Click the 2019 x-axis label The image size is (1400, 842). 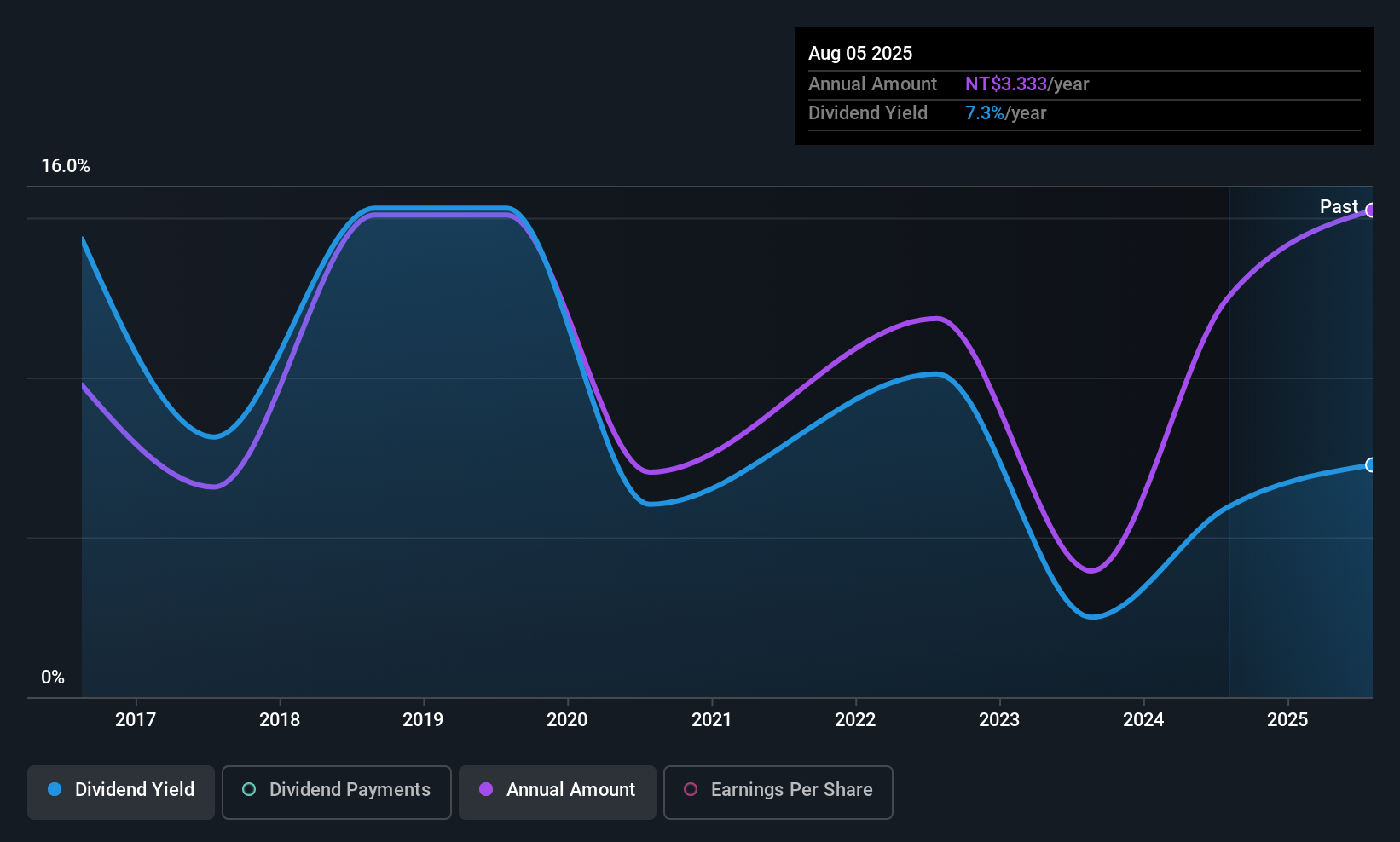(x=423, y=720)
